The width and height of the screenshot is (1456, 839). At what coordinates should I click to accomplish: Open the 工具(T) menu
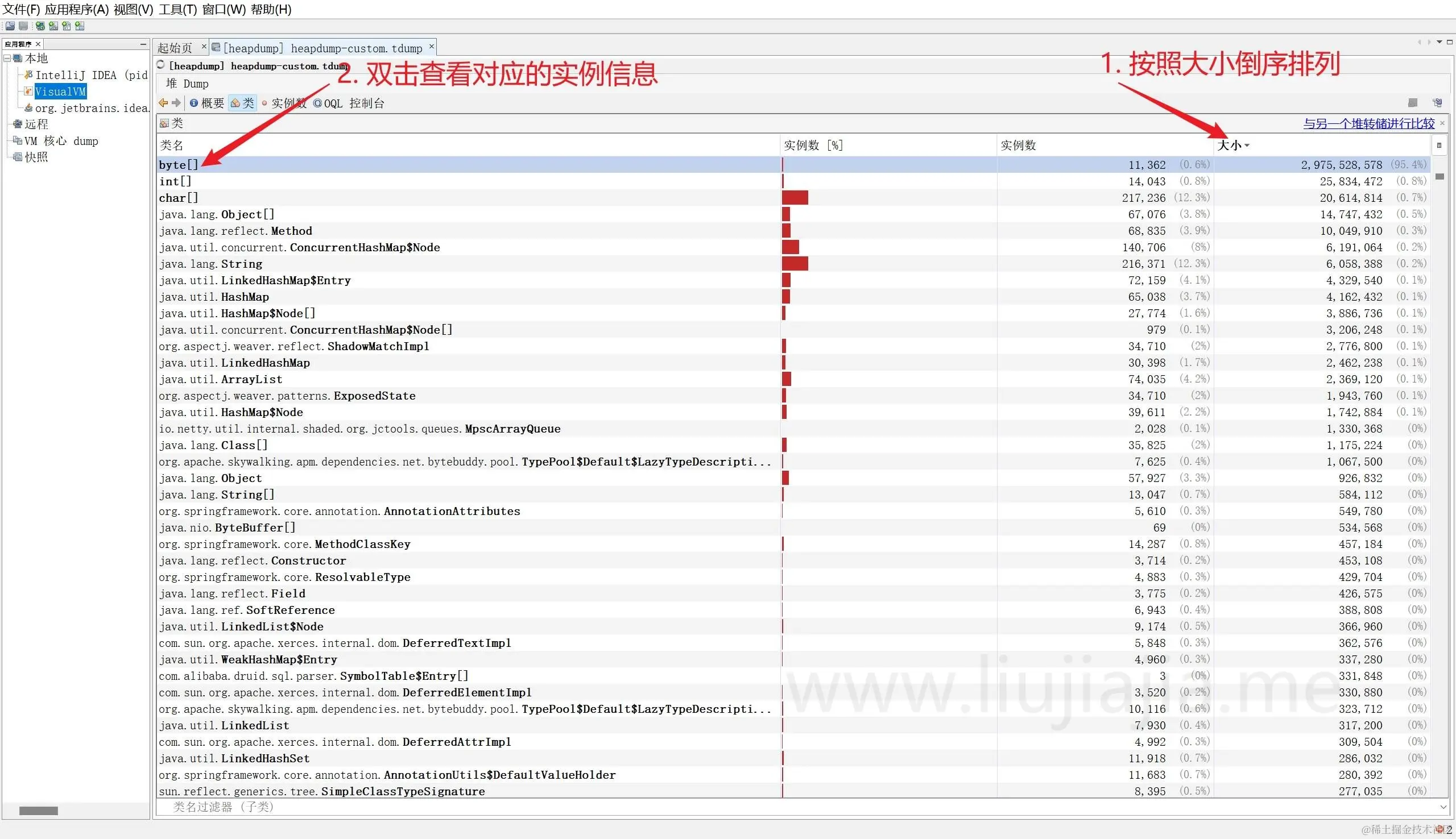177,9
